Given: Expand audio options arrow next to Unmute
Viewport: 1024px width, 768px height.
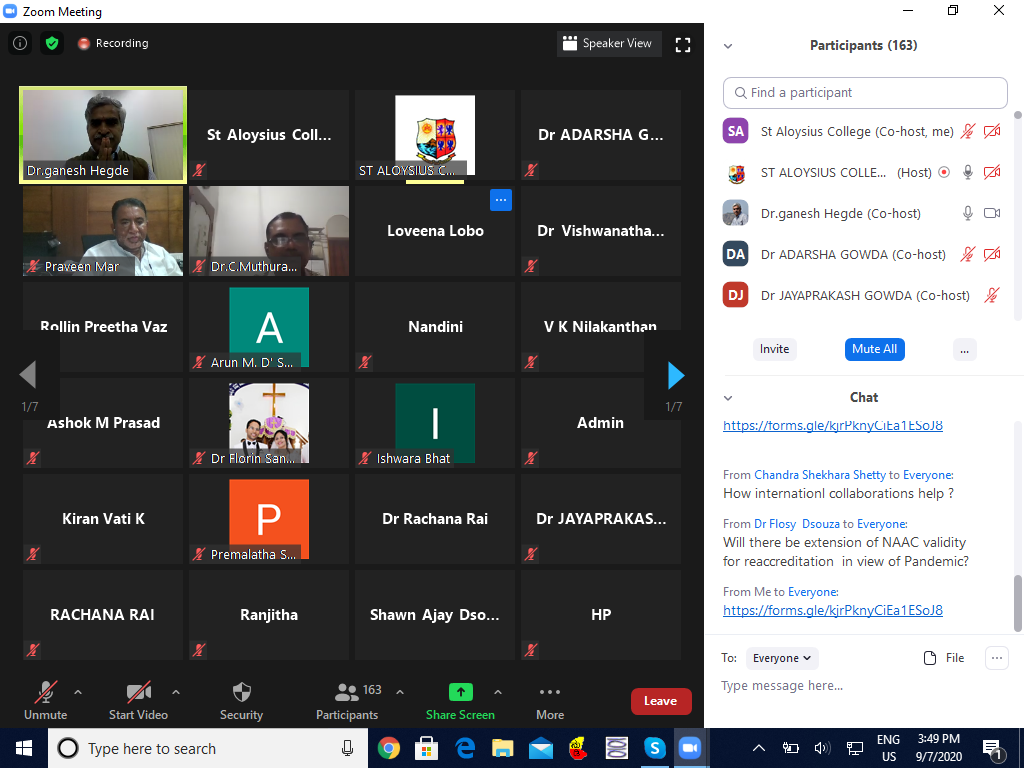Looking at the screenshot, I should (x=78, y=692).
